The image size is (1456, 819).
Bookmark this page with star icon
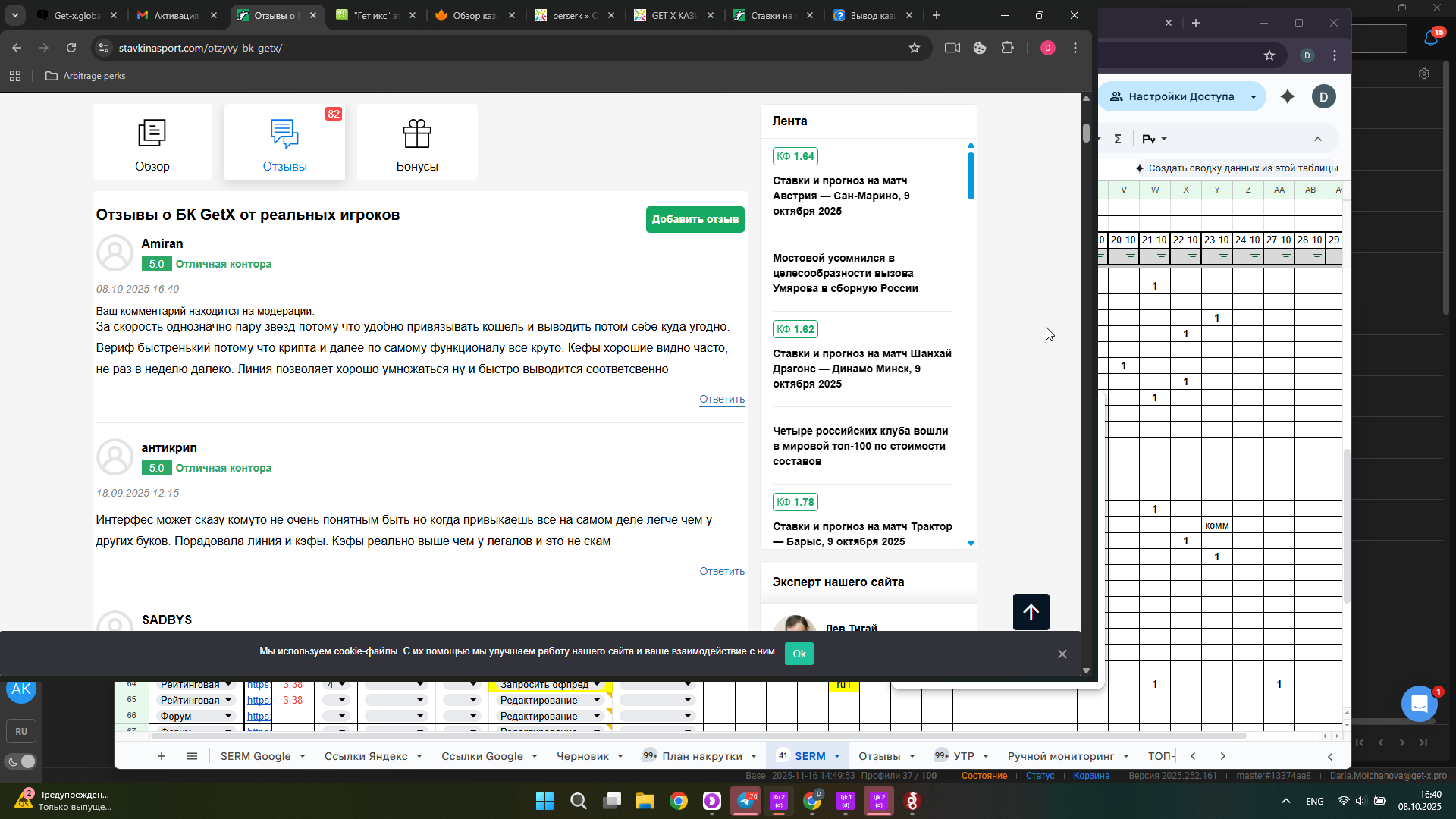pyautogui.click(x=915, y=48)
